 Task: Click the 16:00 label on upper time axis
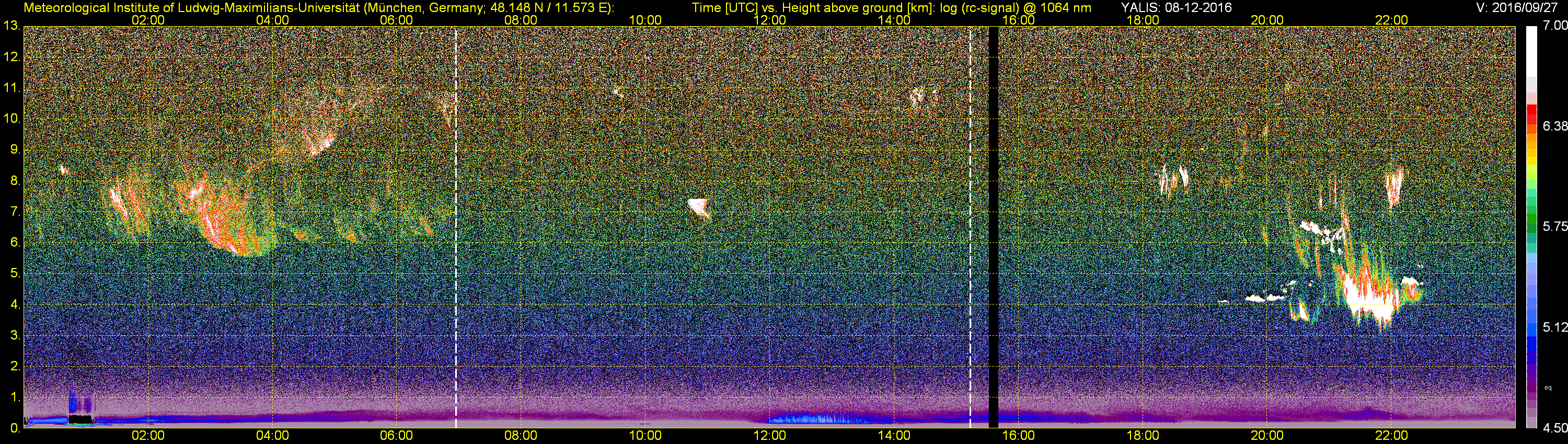[x=1018, y=20]
